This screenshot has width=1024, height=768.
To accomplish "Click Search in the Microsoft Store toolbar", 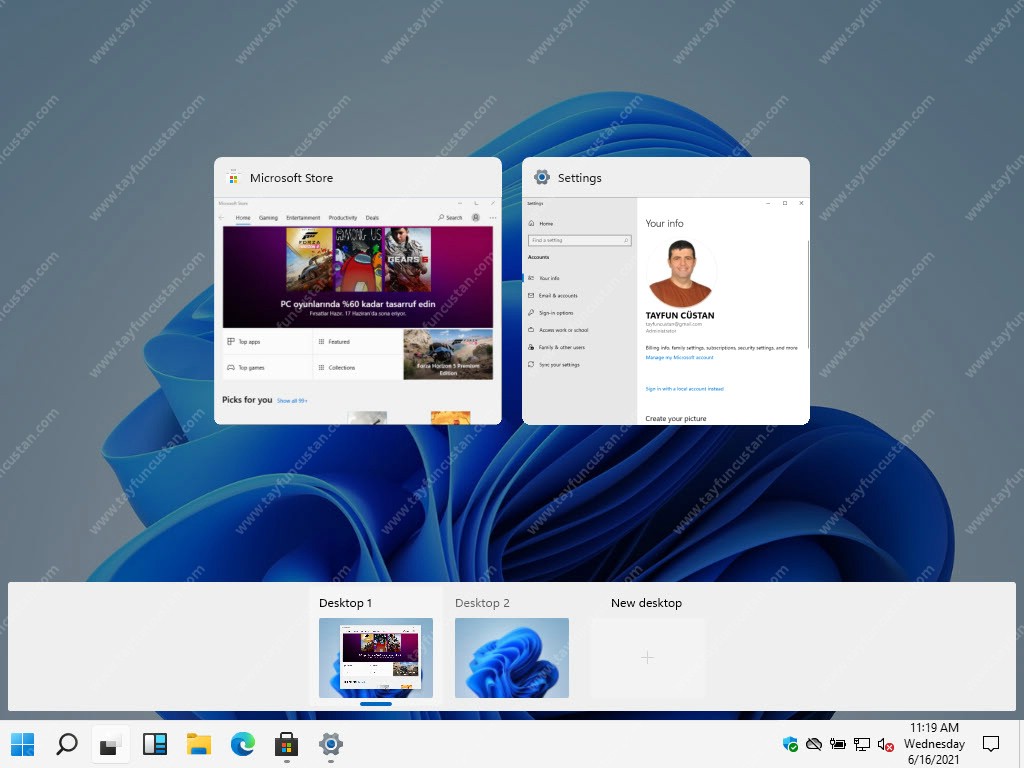I will click(x=450, y=218).
